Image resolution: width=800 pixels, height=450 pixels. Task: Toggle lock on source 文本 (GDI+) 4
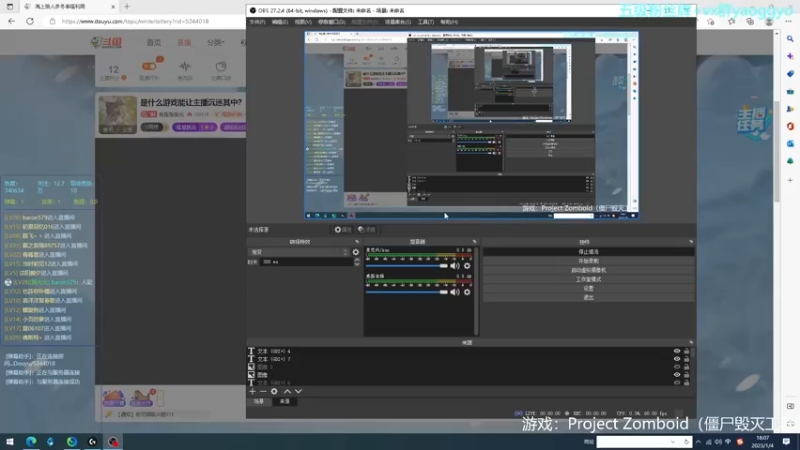click(686, 351)
